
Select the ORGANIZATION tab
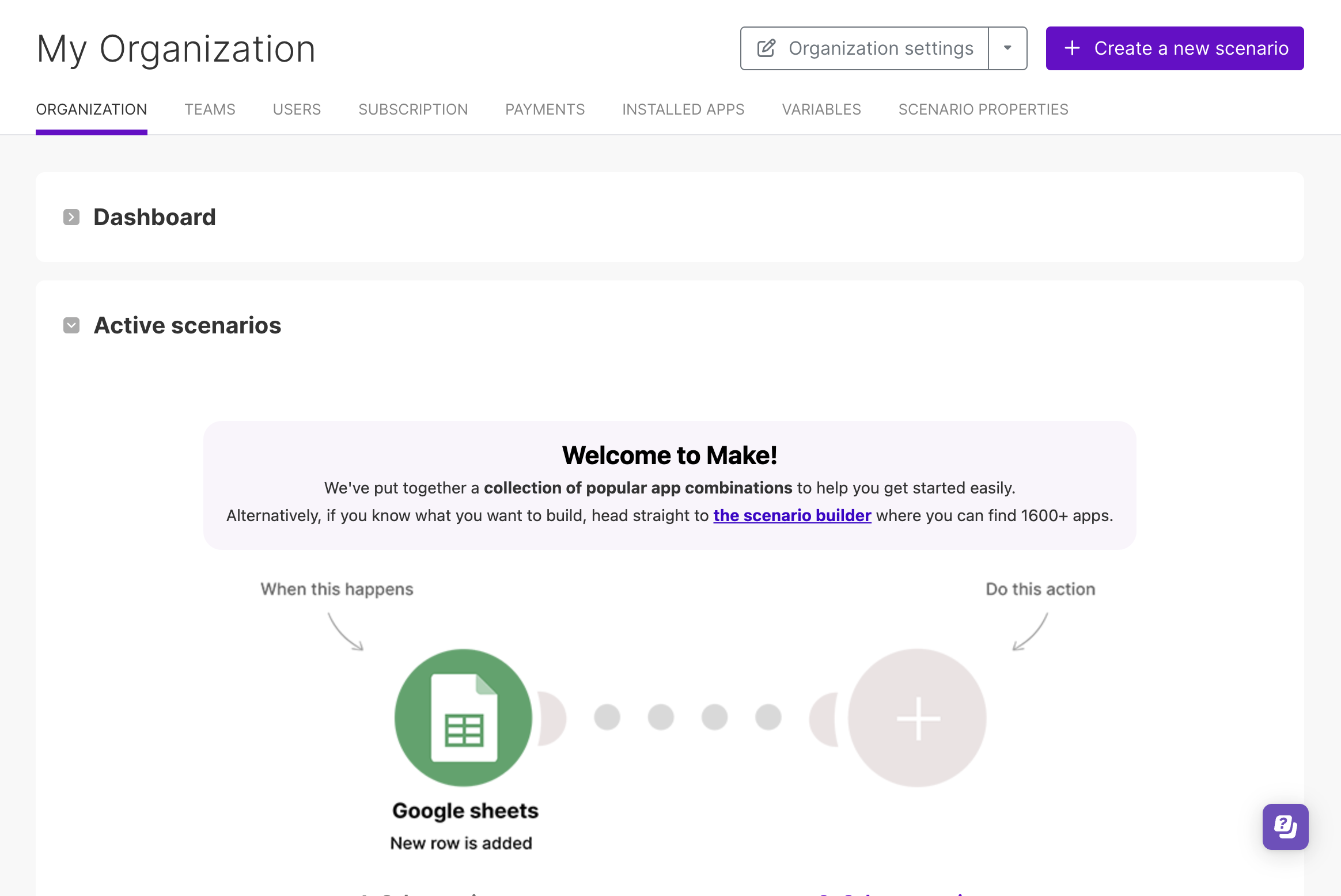point(92,109)
